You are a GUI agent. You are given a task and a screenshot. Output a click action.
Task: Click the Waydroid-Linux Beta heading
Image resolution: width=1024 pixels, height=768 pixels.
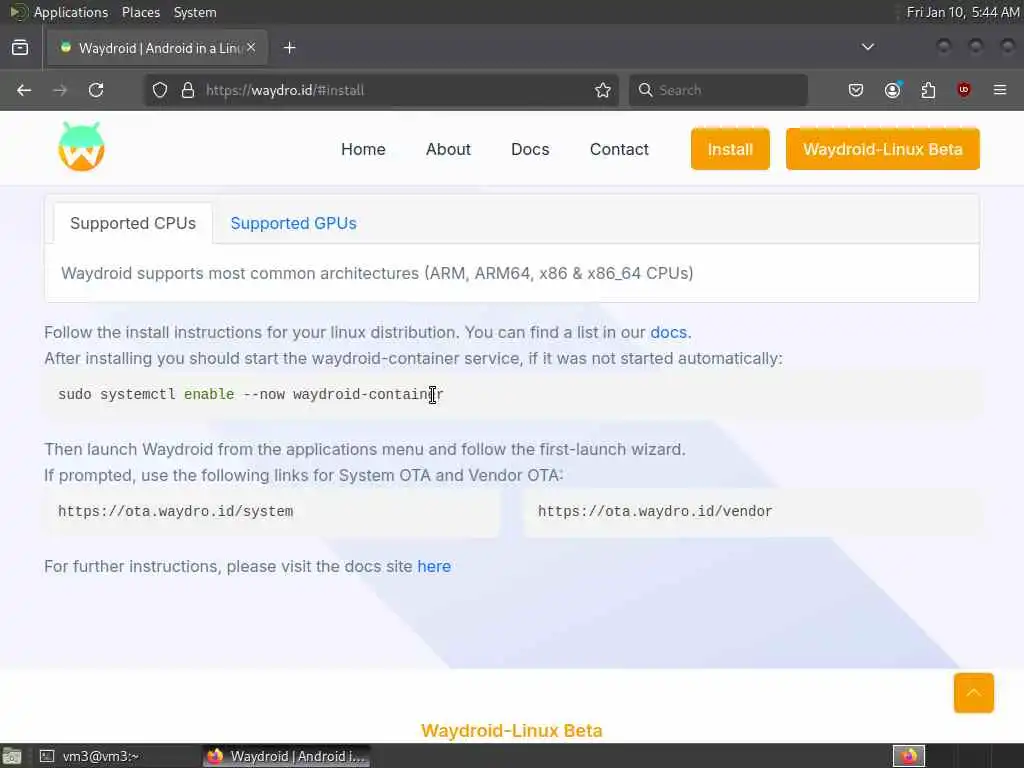[x=511, y=730]
